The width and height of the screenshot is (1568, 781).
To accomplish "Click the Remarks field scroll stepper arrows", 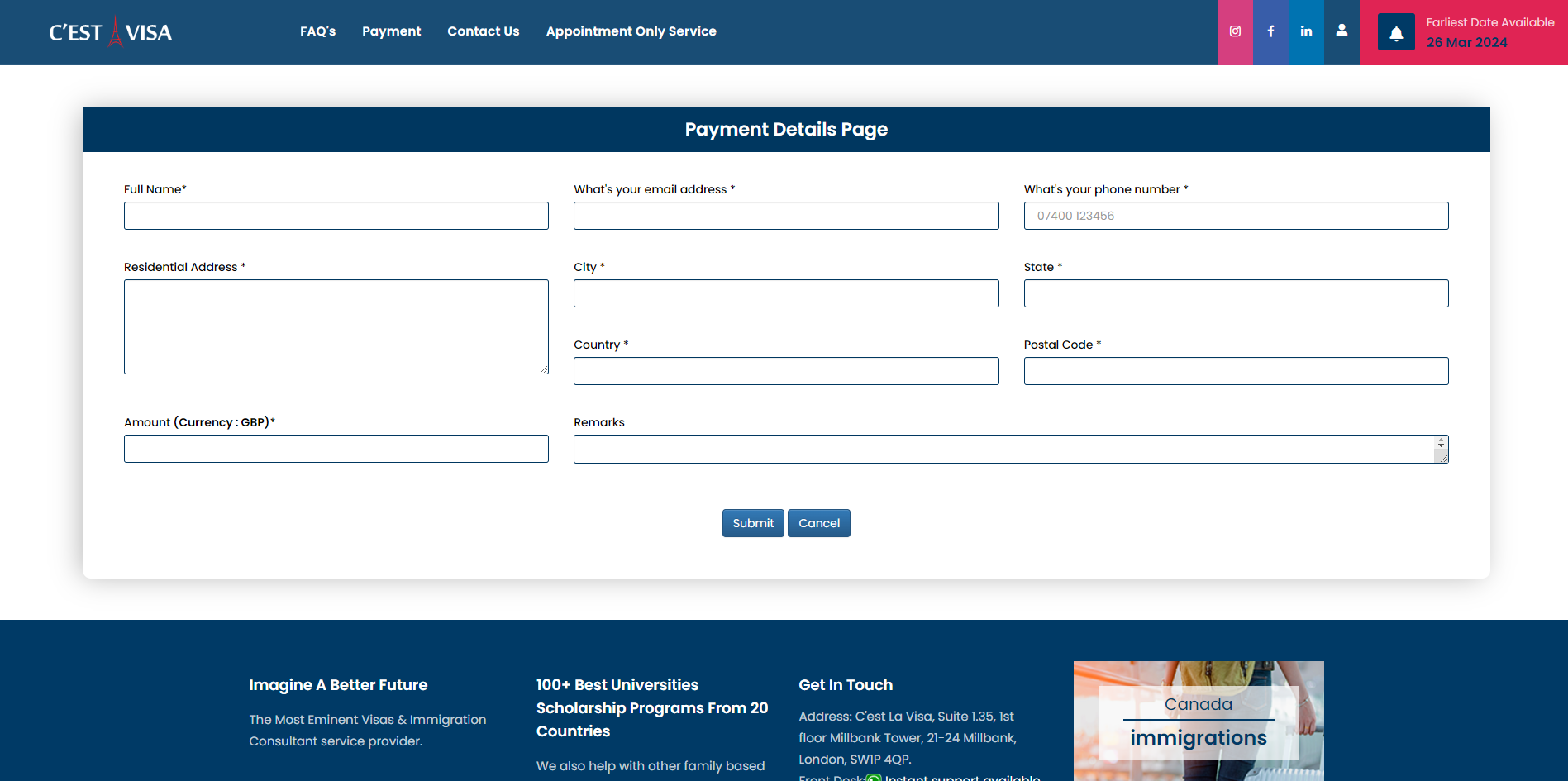I will click(1441, 444).
